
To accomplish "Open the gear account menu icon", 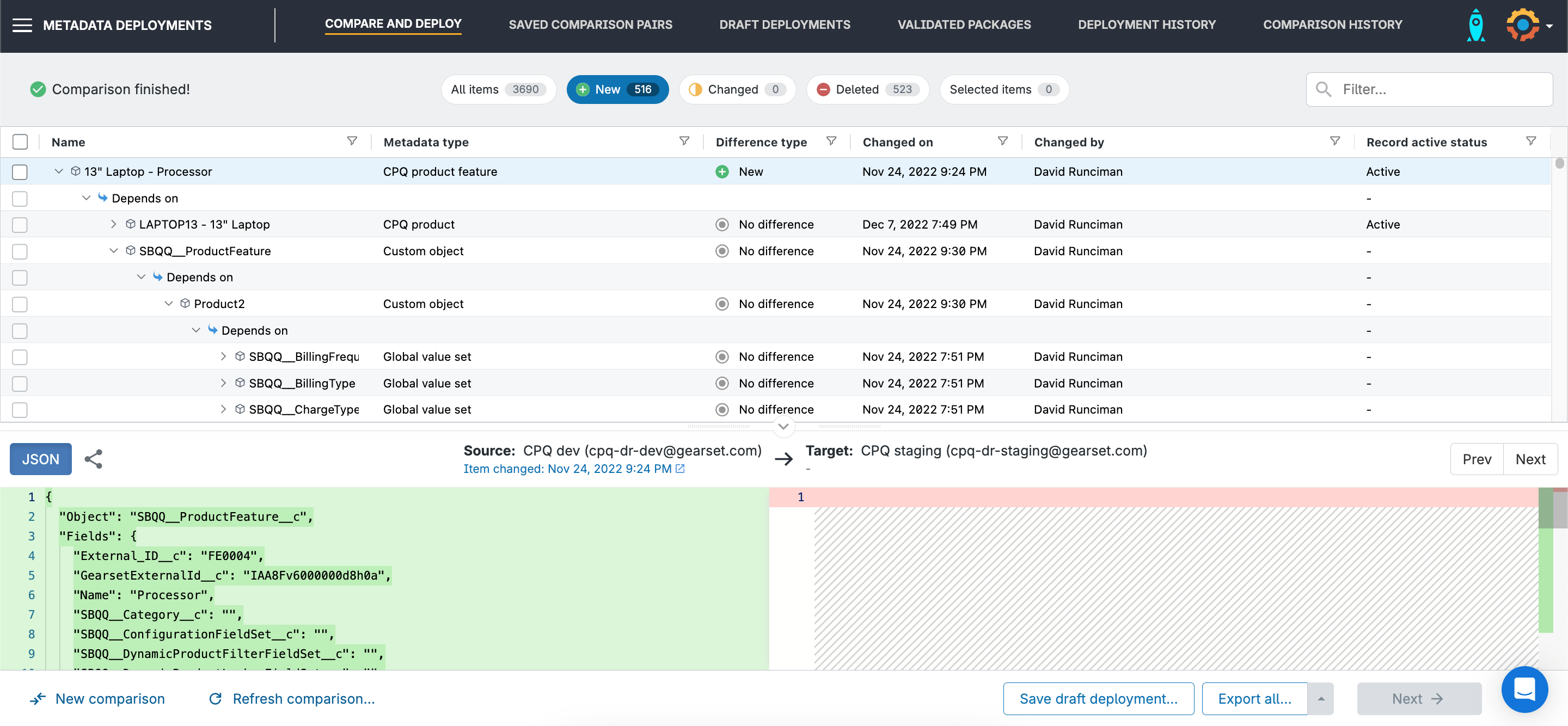I will point(1523,25).
